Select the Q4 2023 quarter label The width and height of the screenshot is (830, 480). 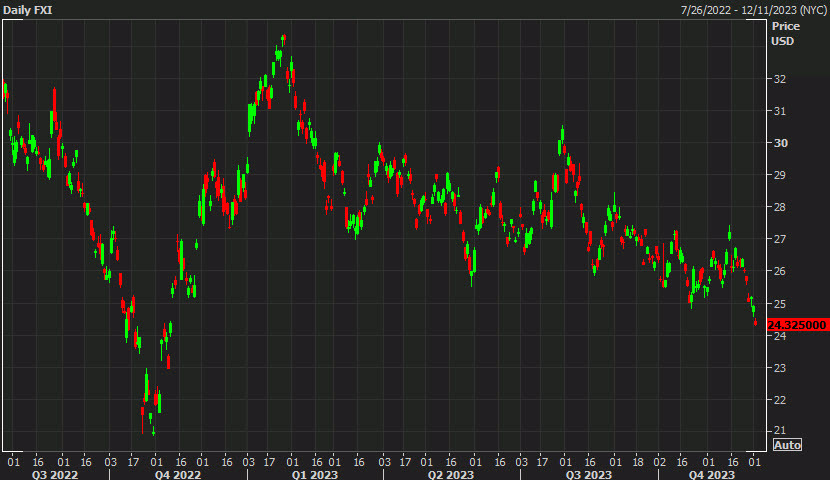pos(711,475)
